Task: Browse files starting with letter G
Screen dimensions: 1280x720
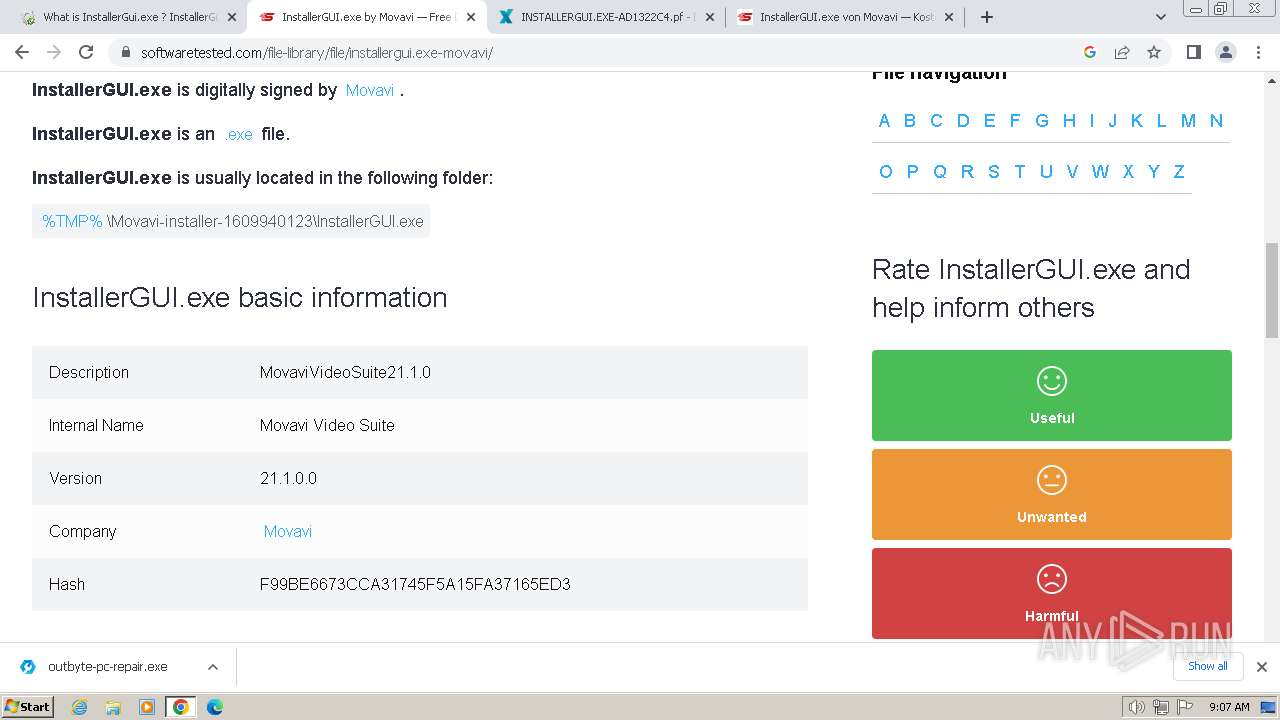Action: coord(1042,121)
